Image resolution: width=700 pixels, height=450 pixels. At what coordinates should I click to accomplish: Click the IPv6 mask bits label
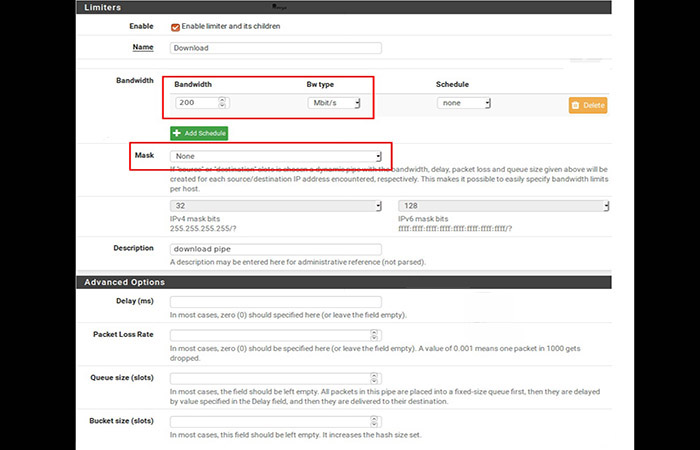[x=423, y=219]
